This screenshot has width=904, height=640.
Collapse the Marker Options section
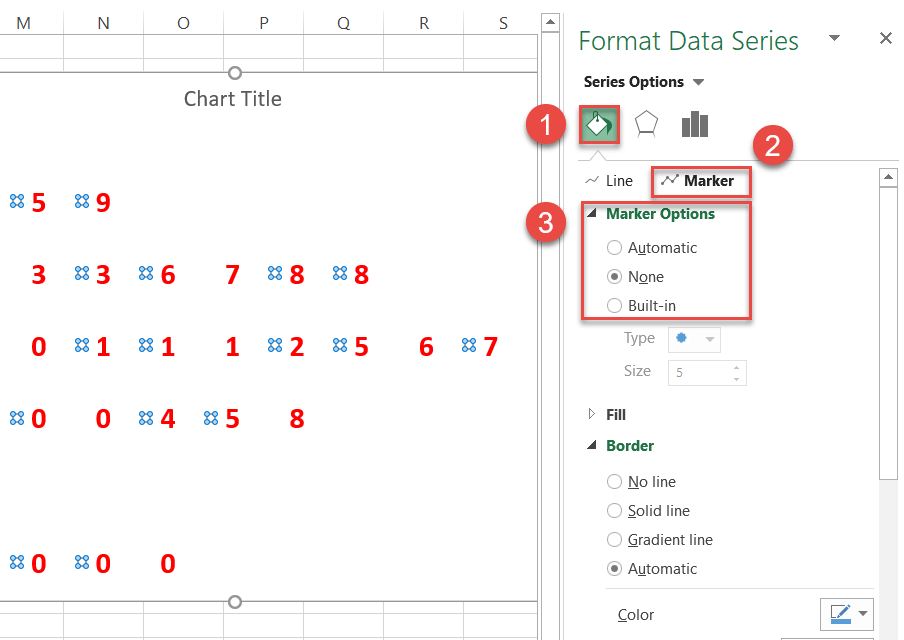(594, 213)
